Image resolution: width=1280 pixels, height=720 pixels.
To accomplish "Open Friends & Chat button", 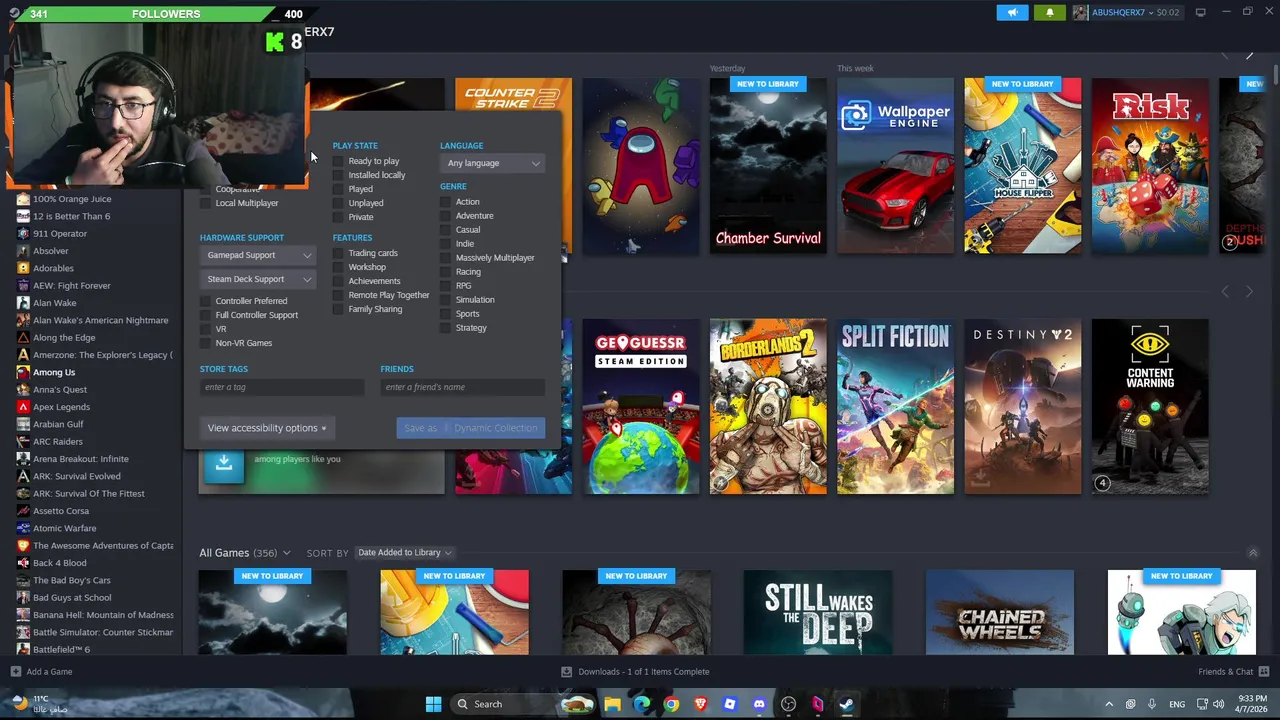I will coord(1225,672).
